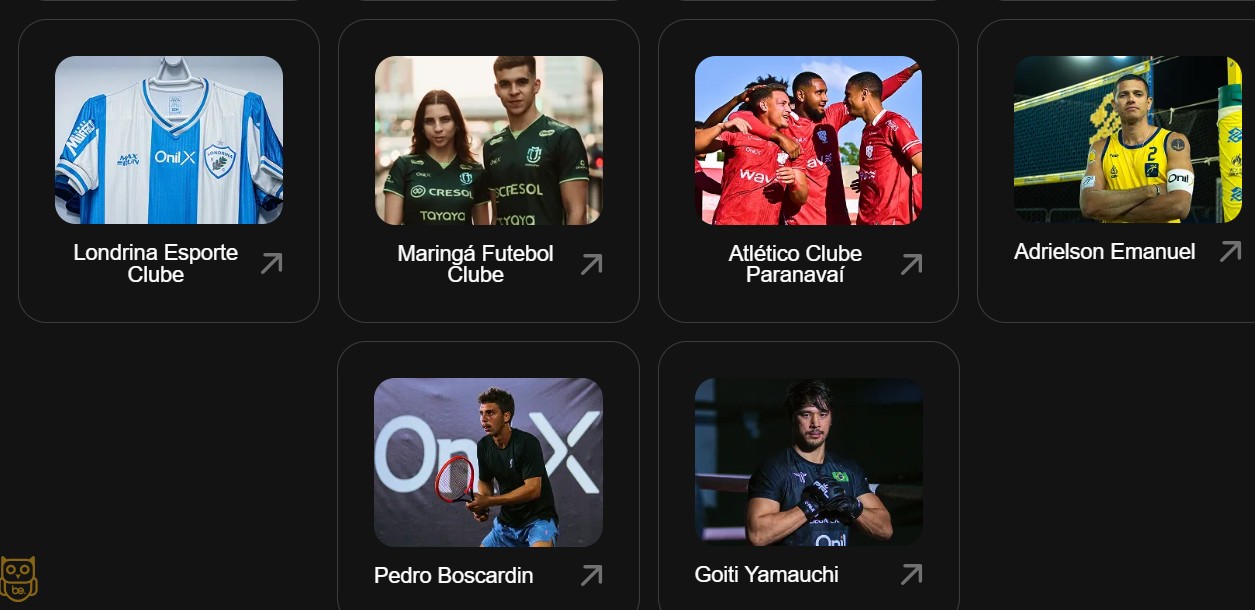Click the Pedro Boscardin tennis photo

coord(488,462)
